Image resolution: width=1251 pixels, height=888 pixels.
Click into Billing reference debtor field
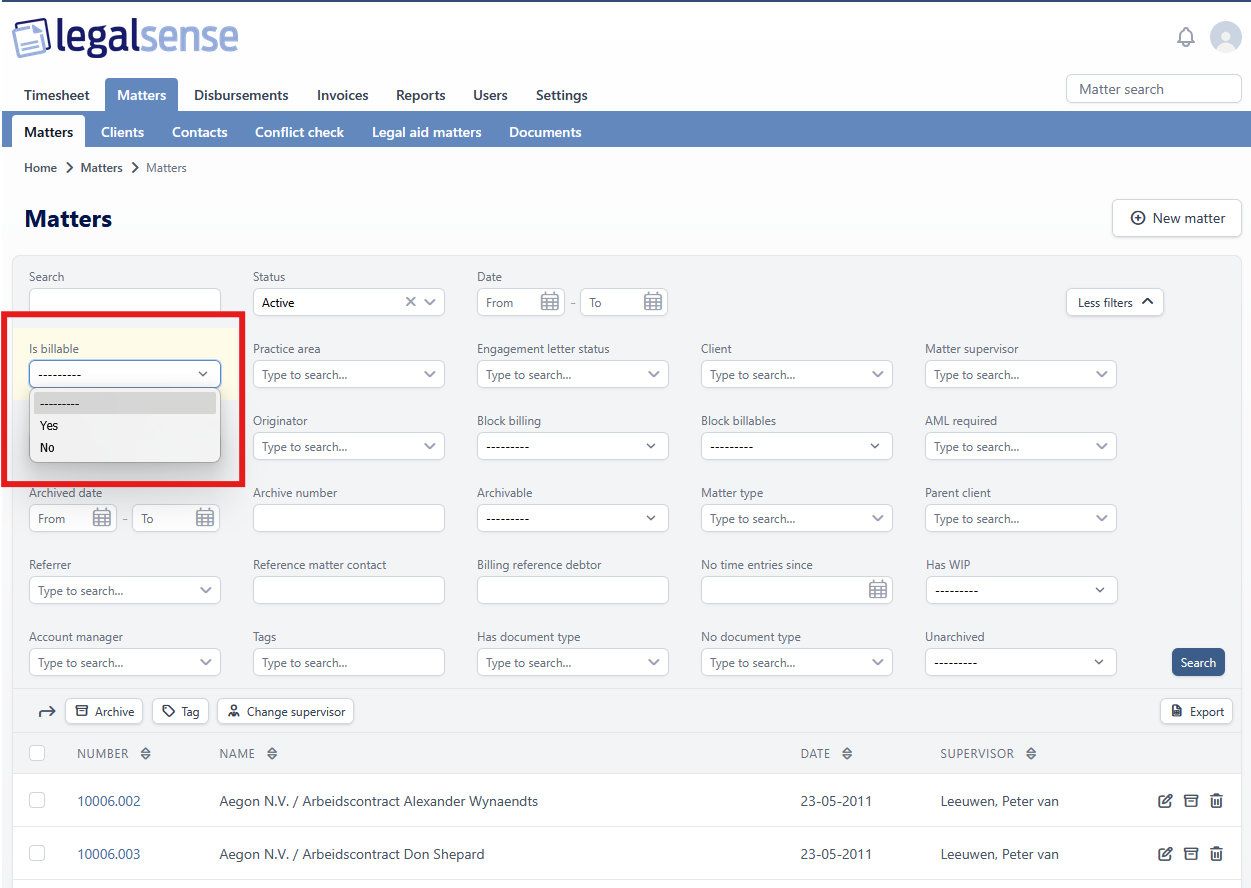click(573, 590)
